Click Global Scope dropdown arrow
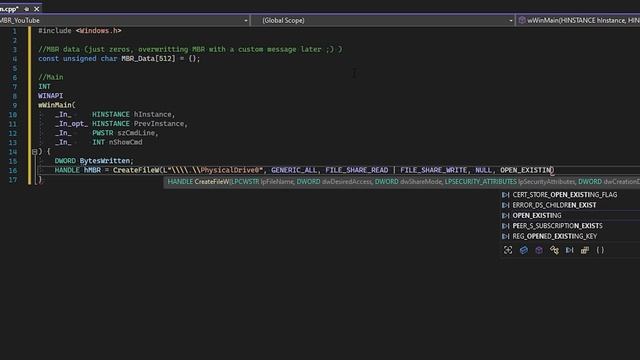The image size is (640, 360). (x=510, y=20)
